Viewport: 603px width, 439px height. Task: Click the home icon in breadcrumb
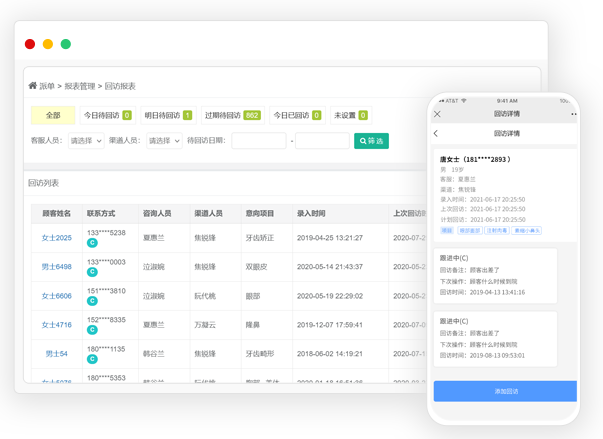(33, 86)
